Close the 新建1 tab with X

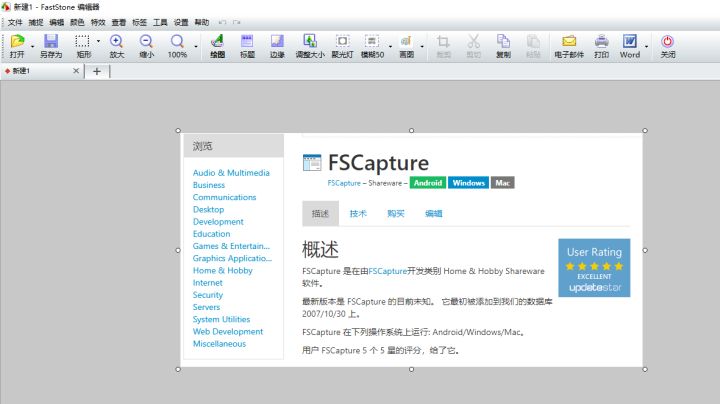76,71
